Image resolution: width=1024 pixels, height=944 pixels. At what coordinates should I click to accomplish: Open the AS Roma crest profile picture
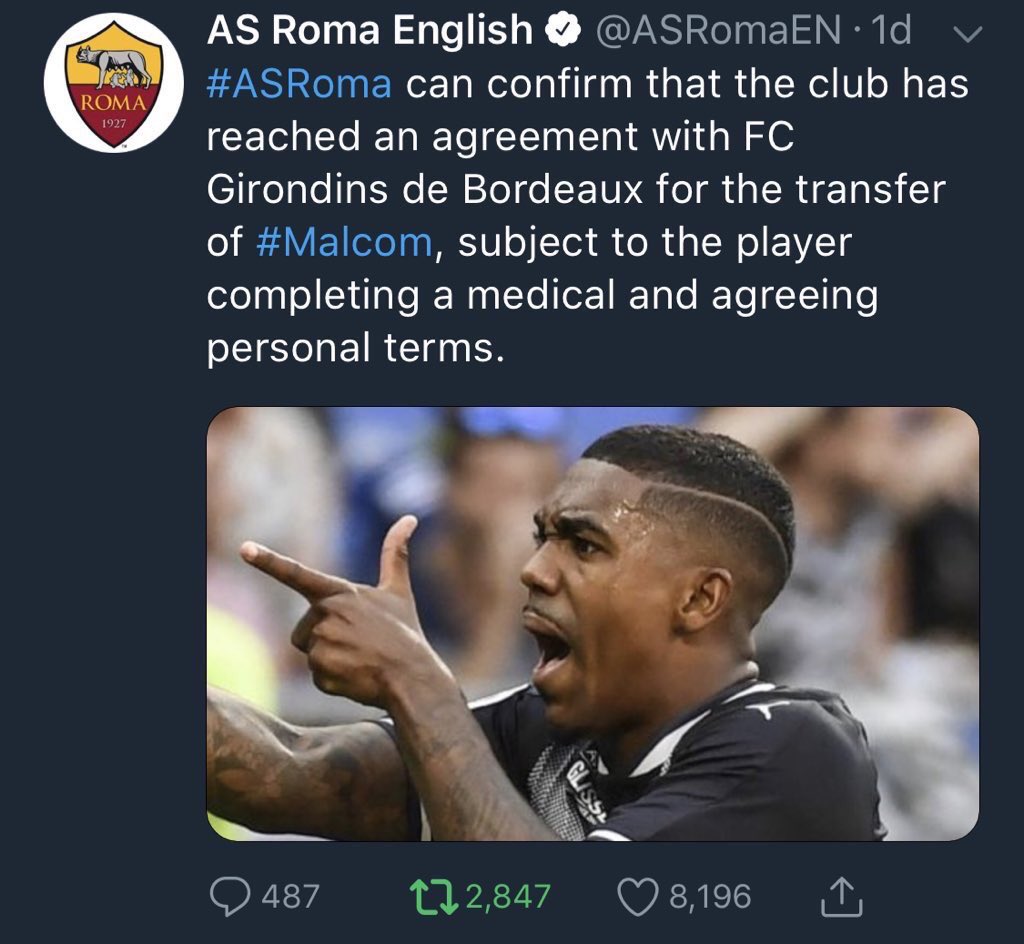click(114, 83)
